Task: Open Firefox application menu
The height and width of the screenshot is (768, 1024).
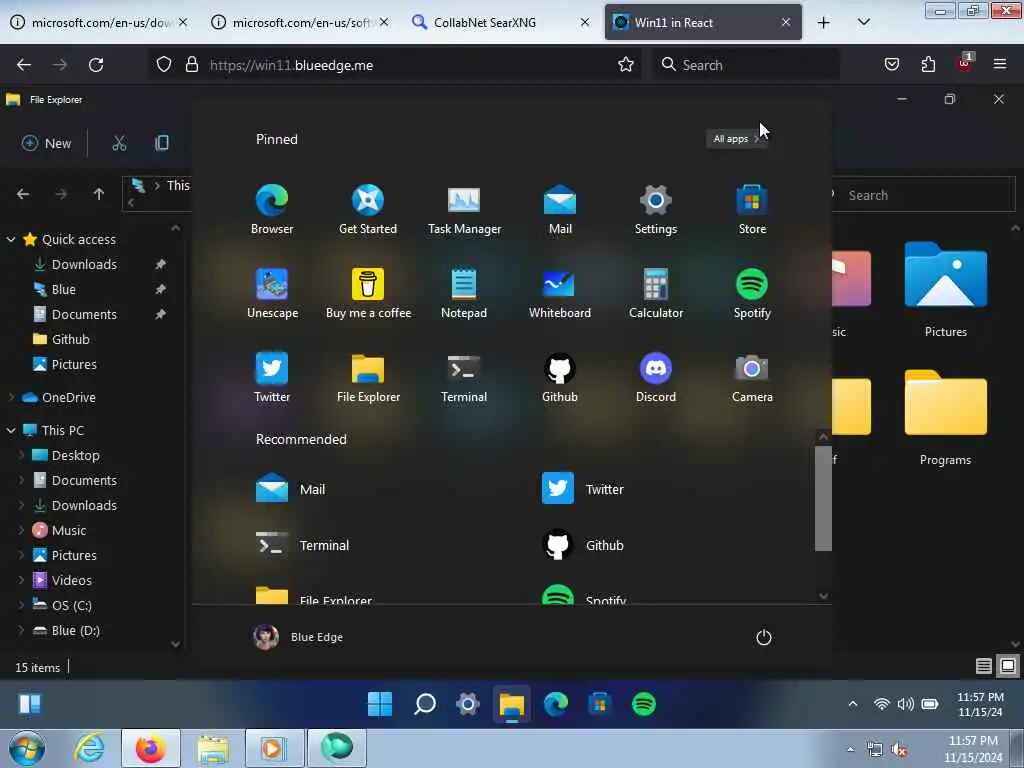Action: click(x=999, y=64)
